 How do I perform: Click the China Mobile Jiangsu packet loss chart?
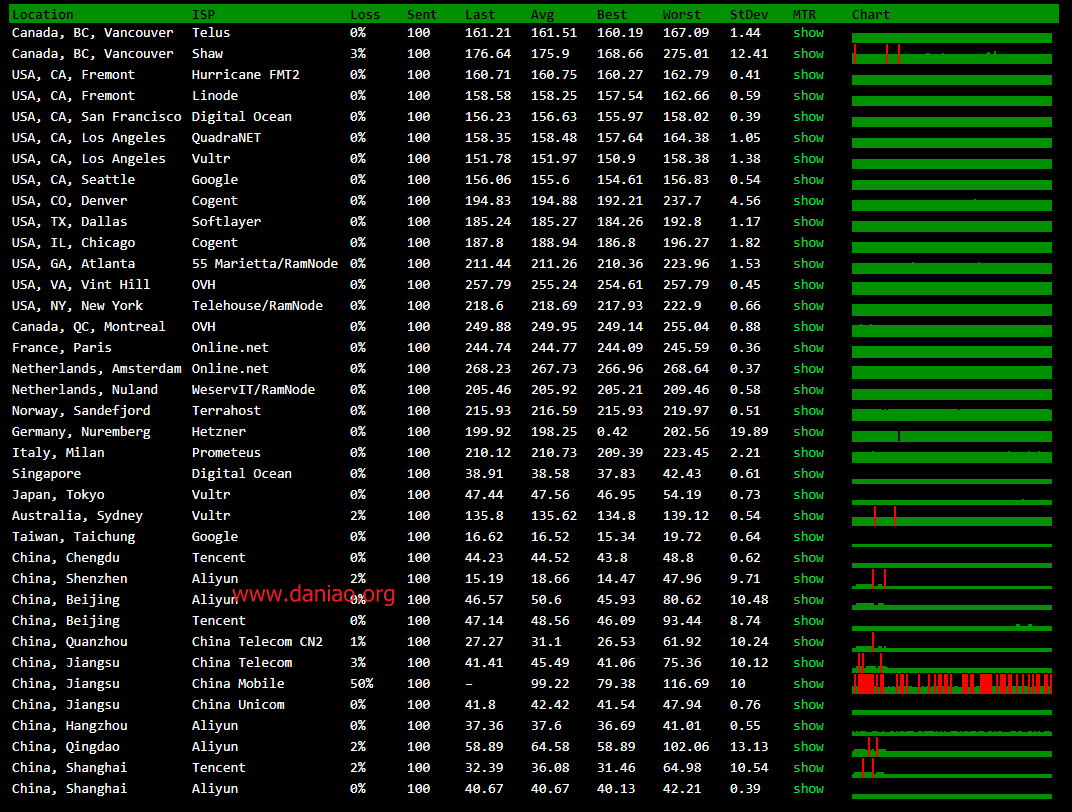pyautogui.click(x=952, y=684)
